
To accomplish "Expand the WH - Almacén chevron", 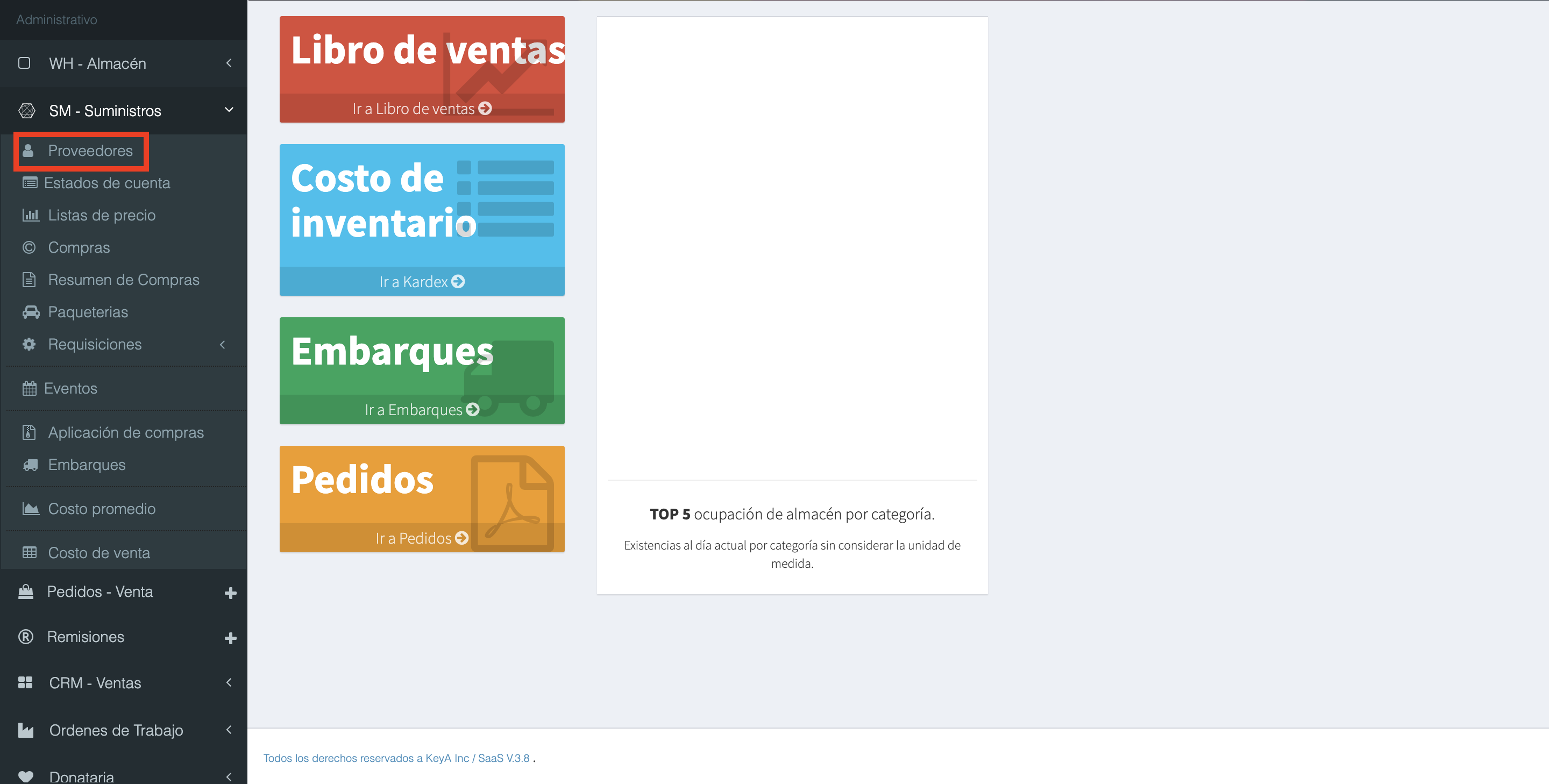I will [x=229, y=63].
